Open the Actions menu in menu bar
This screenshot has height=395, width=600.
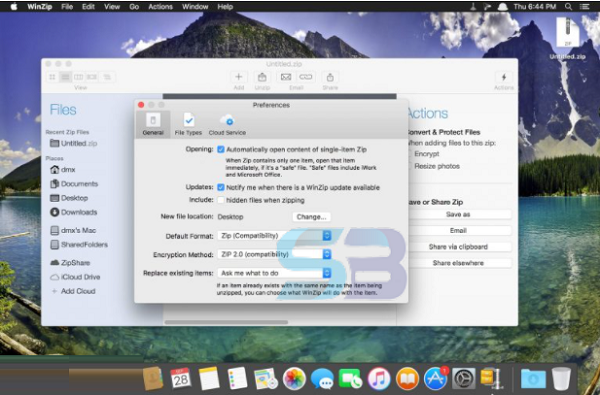160,7
